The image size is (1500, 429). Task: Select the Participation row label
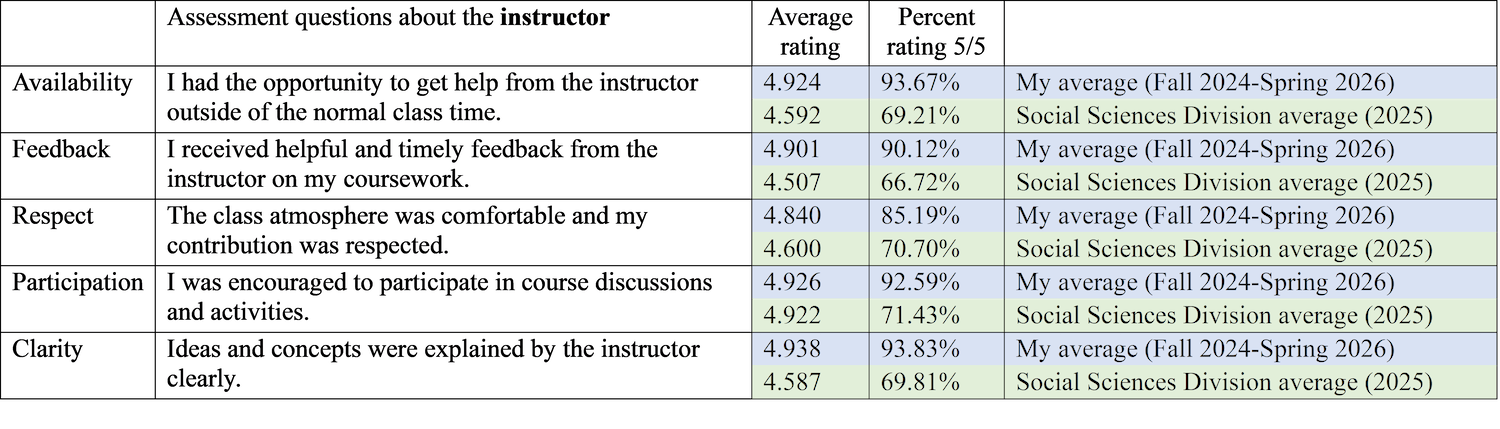click(x=78, y=283)
